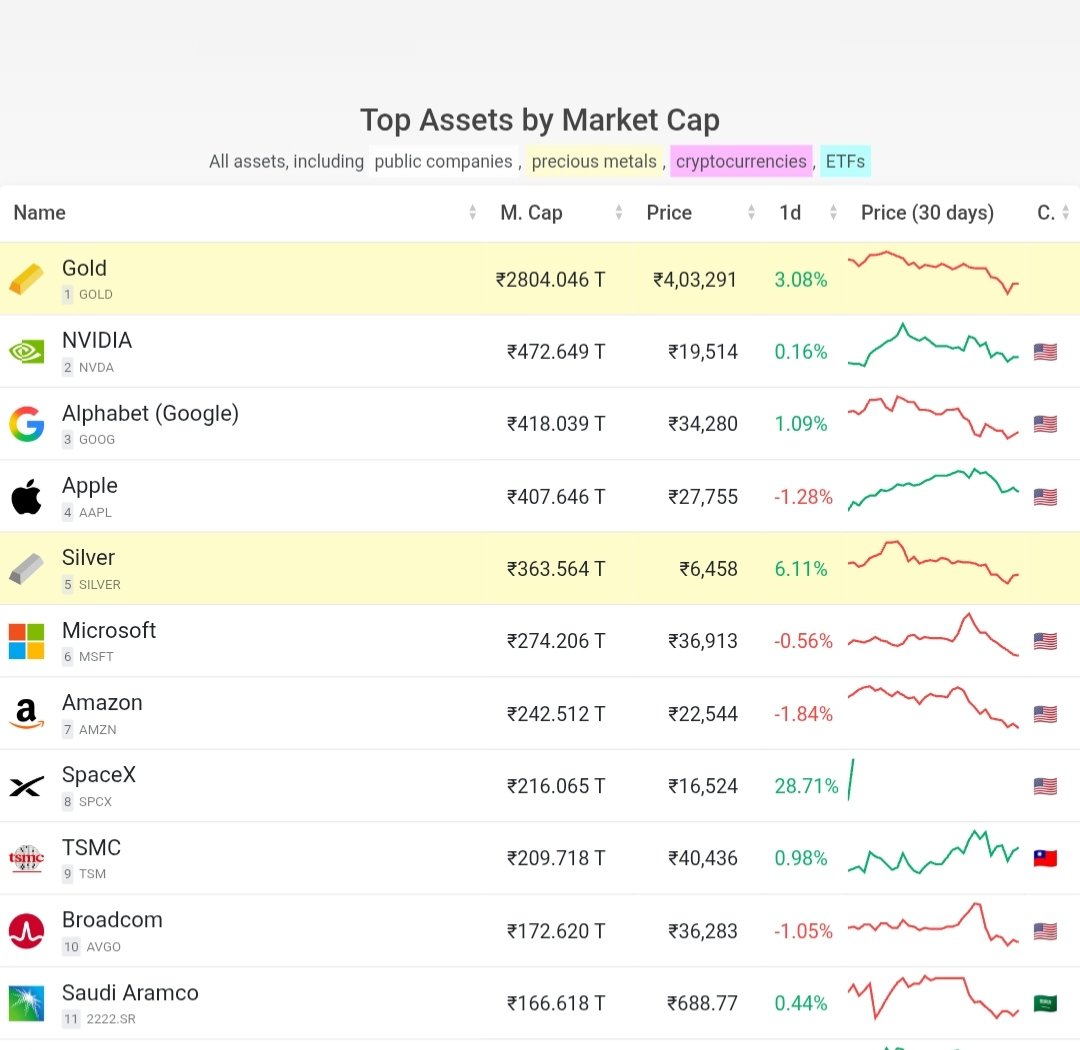This screenshot has width=1080, height=1050.
Task: Open the Gold asset name link
Action: (x=84, y=268)
